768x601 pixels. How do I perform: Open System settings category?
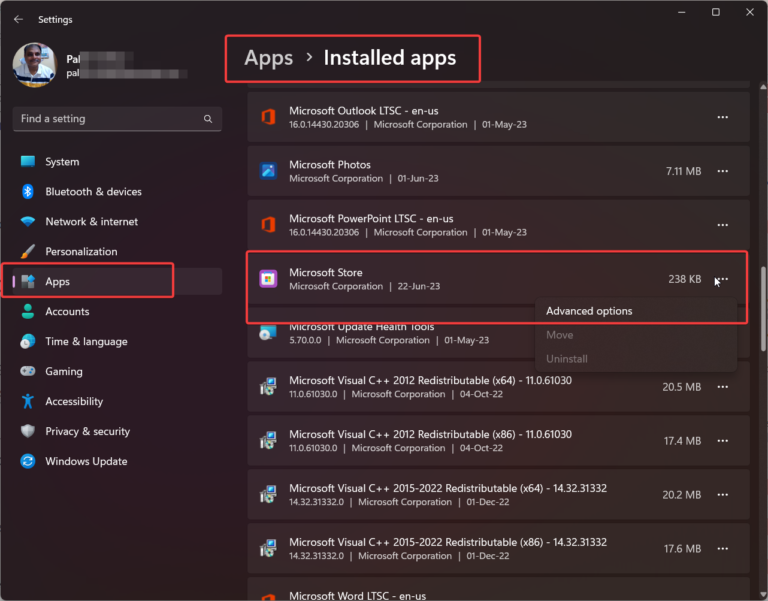[x=117, y=162]
